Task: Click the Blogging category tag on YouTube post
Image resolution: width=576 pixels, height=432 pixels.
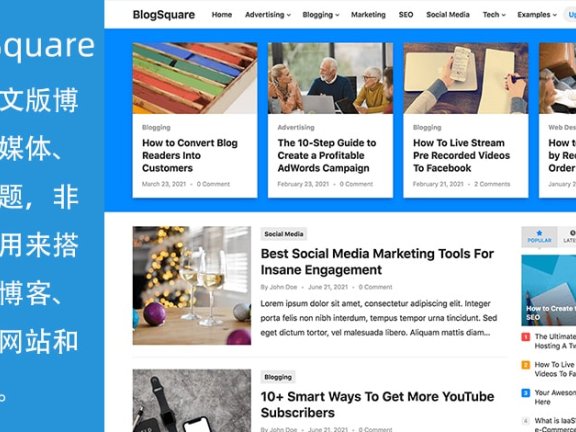Action: (x=278, y=377)
